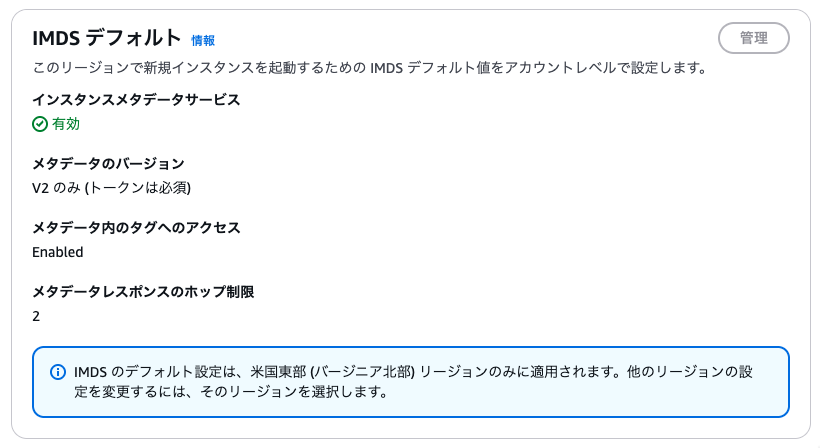Click the 有効 status text

tap(66, 124)
